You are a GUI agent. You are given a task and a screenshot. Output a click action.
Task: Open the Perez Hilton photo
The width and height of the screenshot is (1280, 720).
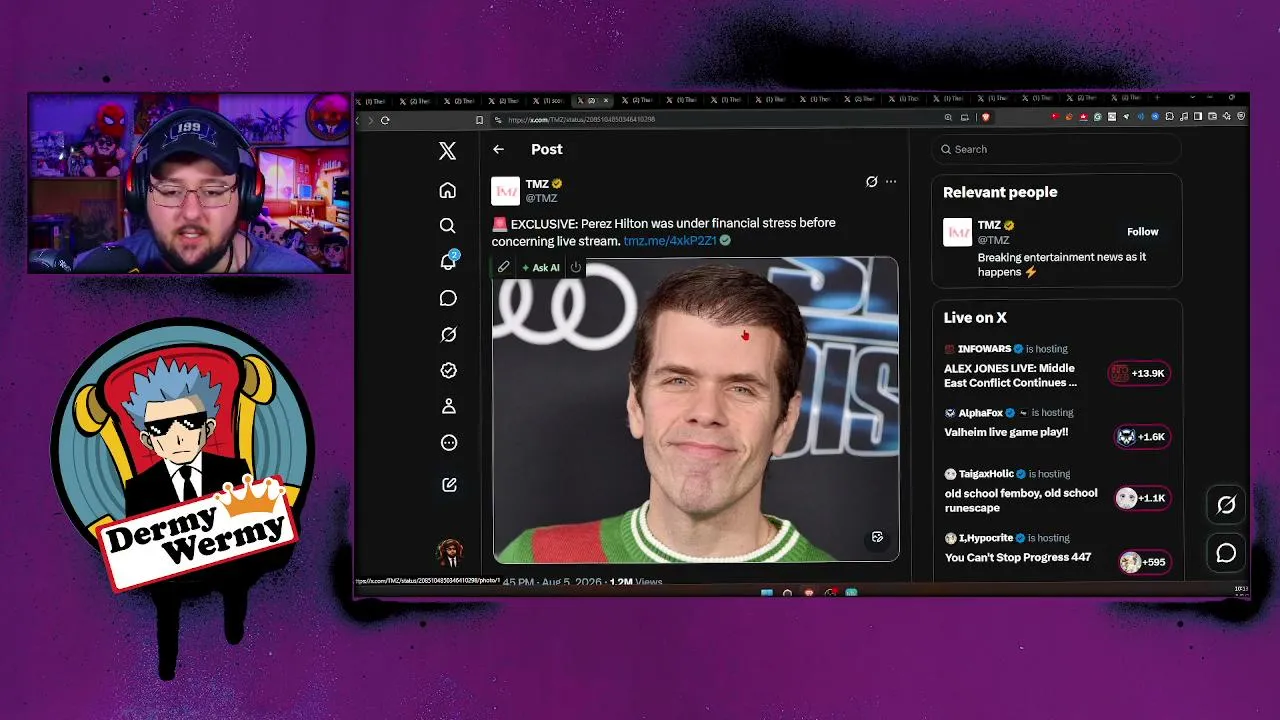coord(696,409)
